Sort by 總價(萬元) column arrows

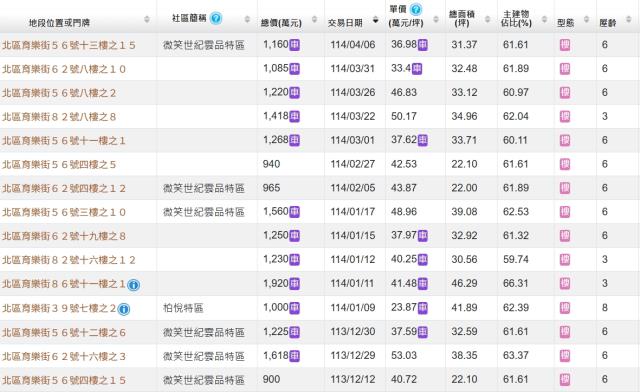(314, 19)
